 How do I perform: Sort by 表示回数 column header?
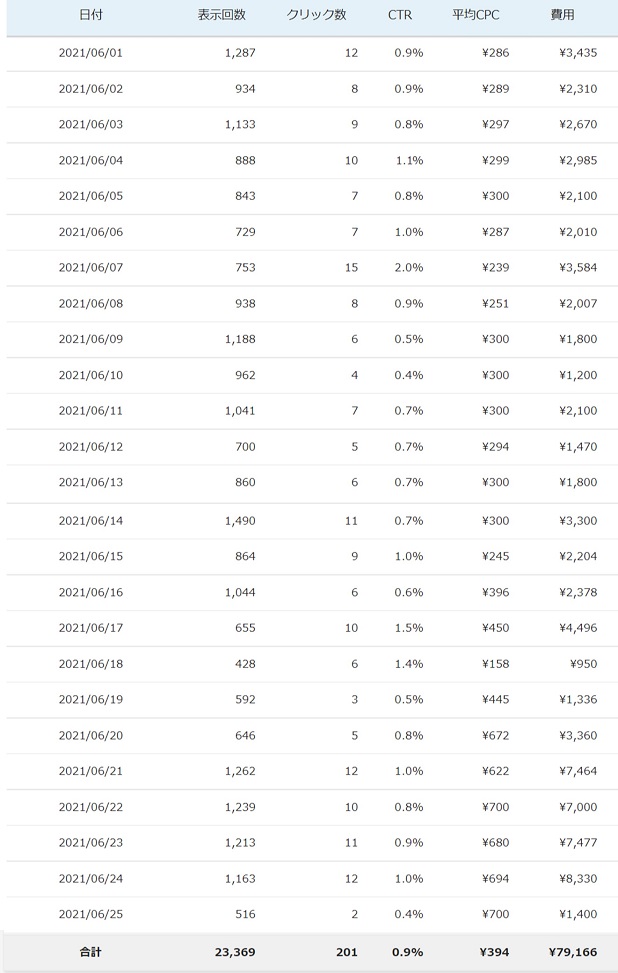point(221,16)
